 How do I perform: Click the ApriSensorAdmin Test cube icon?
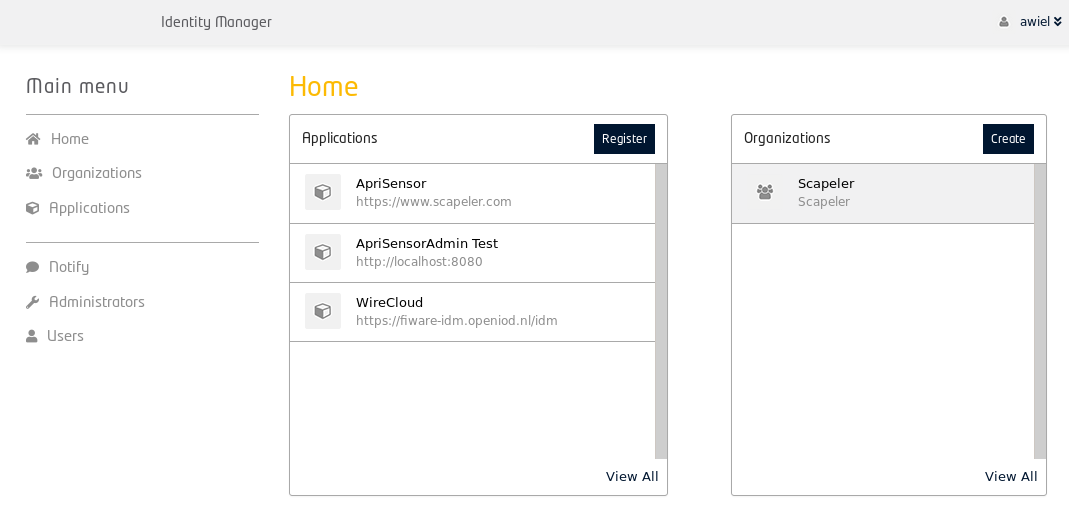pos(322,252)
